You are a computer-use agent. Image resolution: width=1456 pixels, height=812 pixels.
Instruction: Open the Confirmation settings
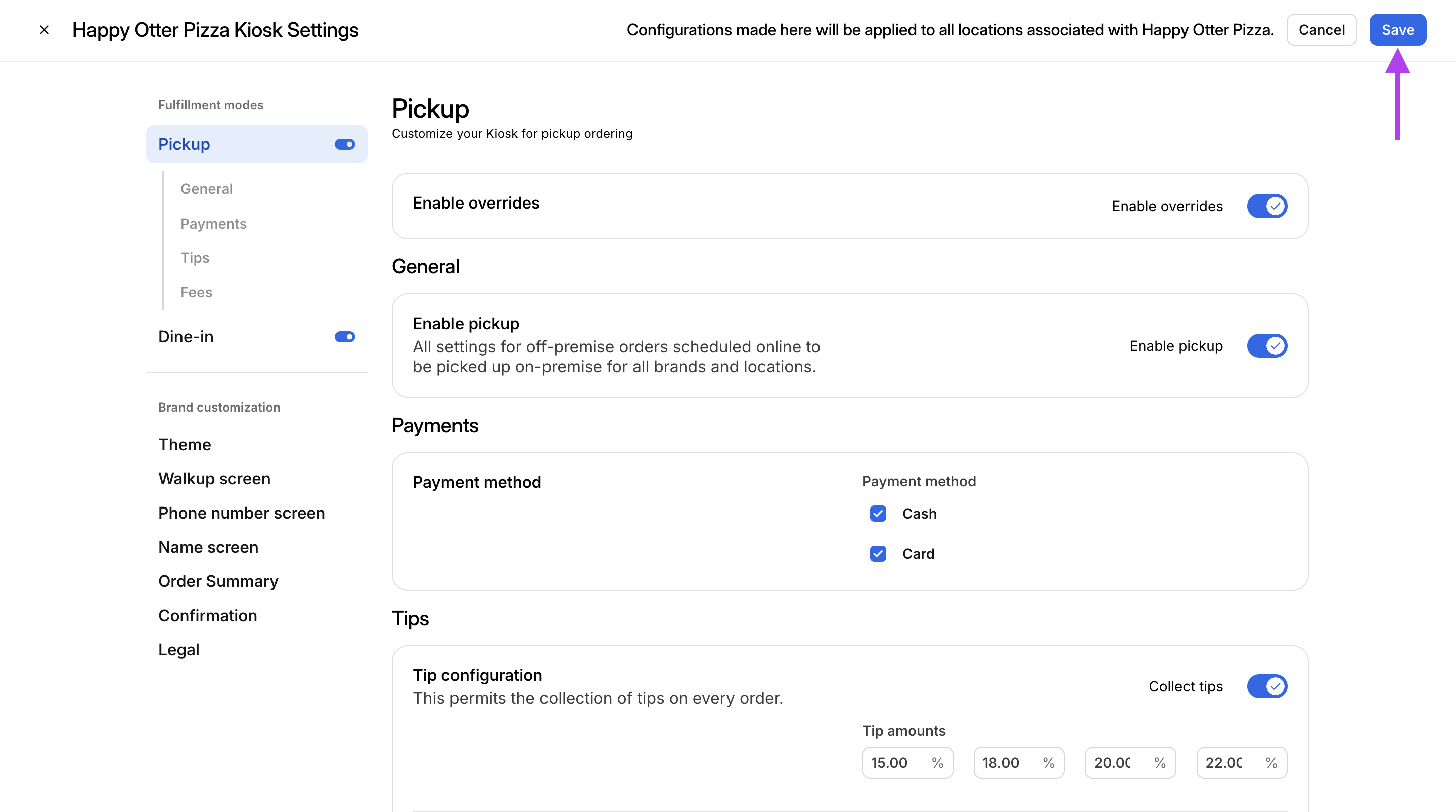tap(208, 616)
